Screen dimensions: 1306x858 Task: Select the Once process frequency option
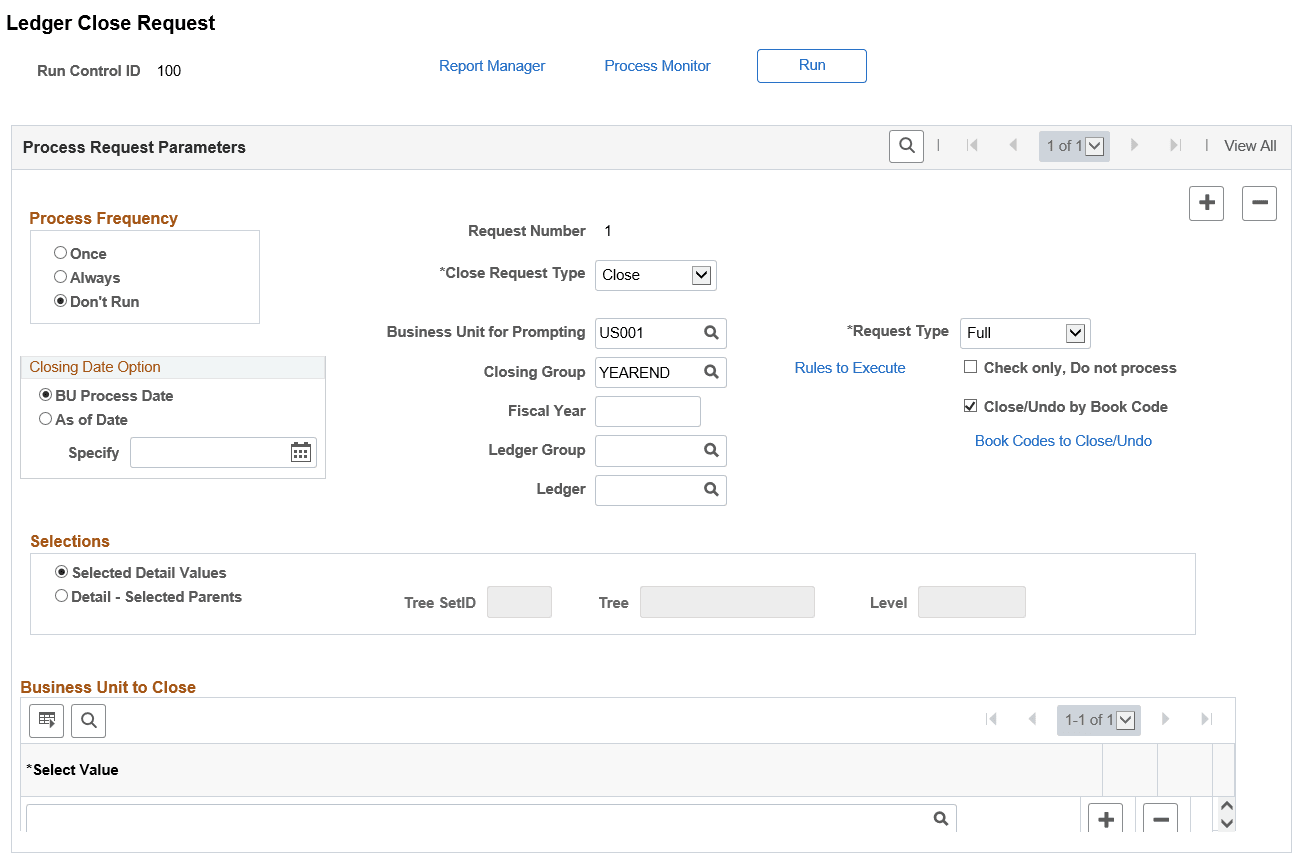tap(60, 253)
